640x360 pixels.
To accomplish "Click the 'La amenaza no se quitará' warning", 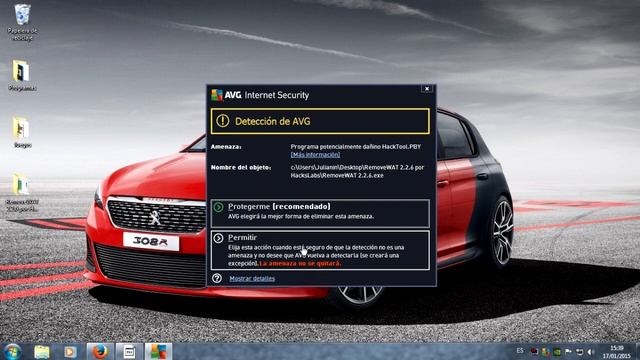I will pos(300,264).
